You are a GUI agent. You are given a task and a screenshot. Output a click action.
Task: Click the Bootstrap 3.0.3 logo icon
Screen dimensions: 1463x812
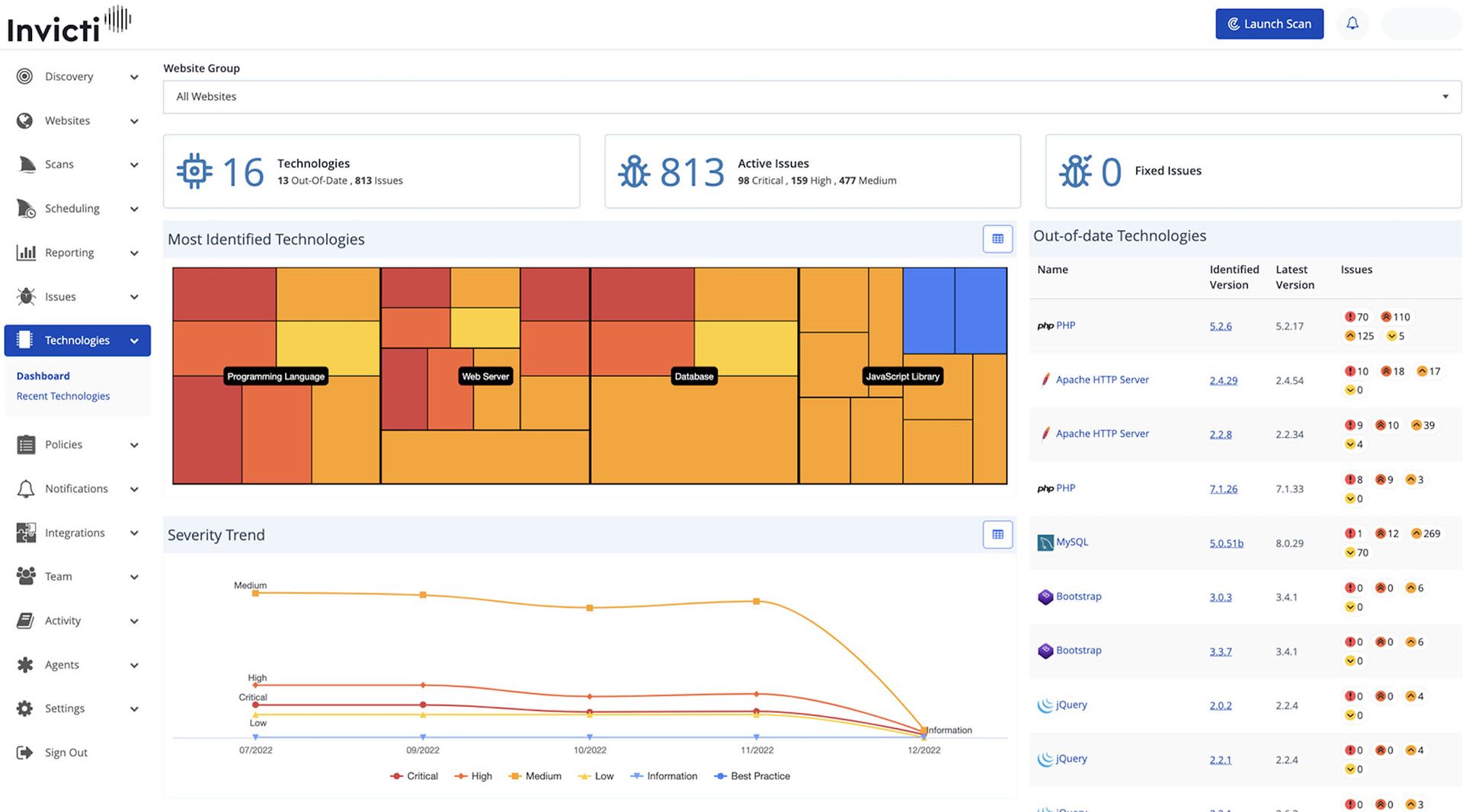coord(1045,597)
